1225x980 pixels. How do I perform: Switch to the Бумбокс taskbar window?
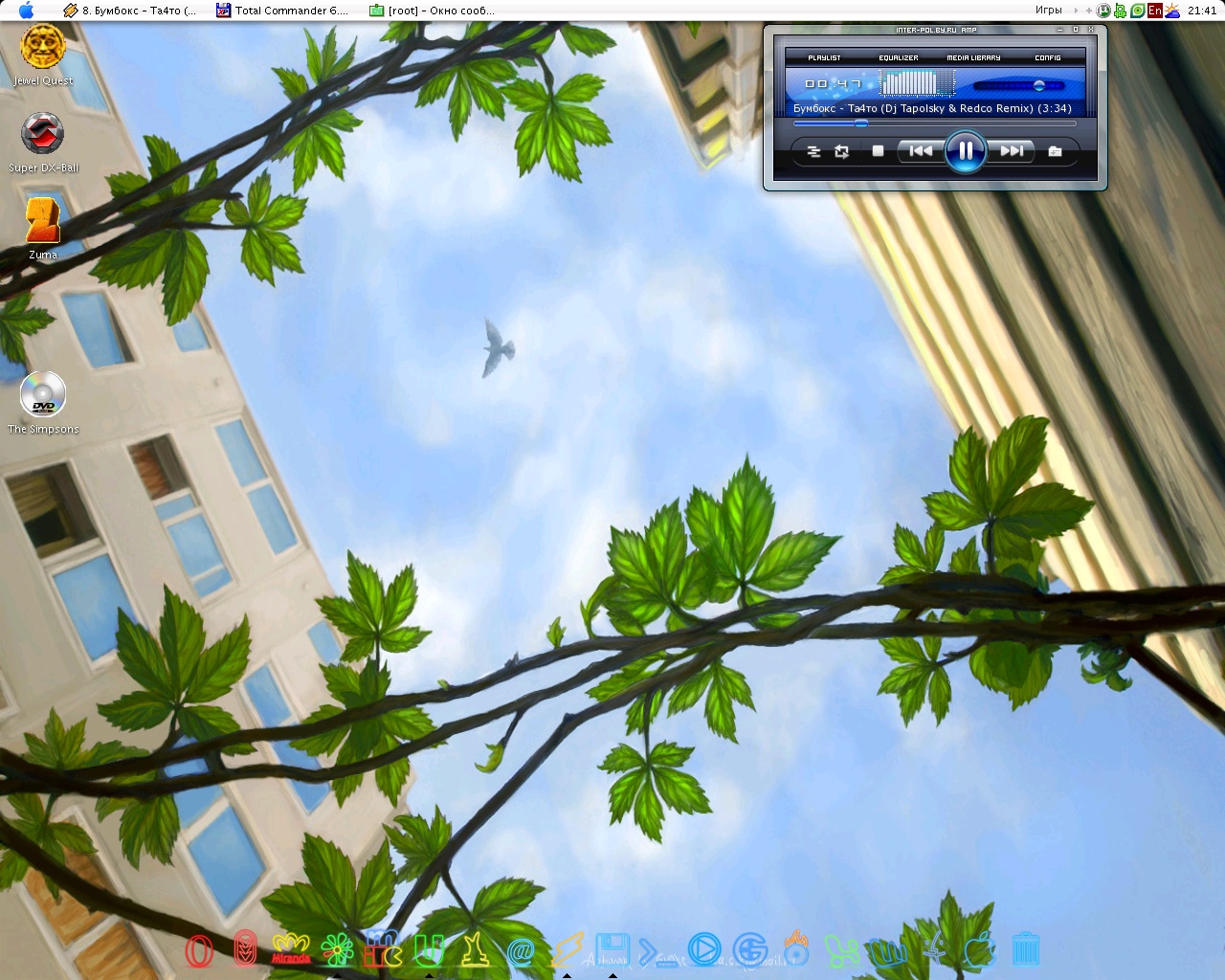(x=129, y=11)
